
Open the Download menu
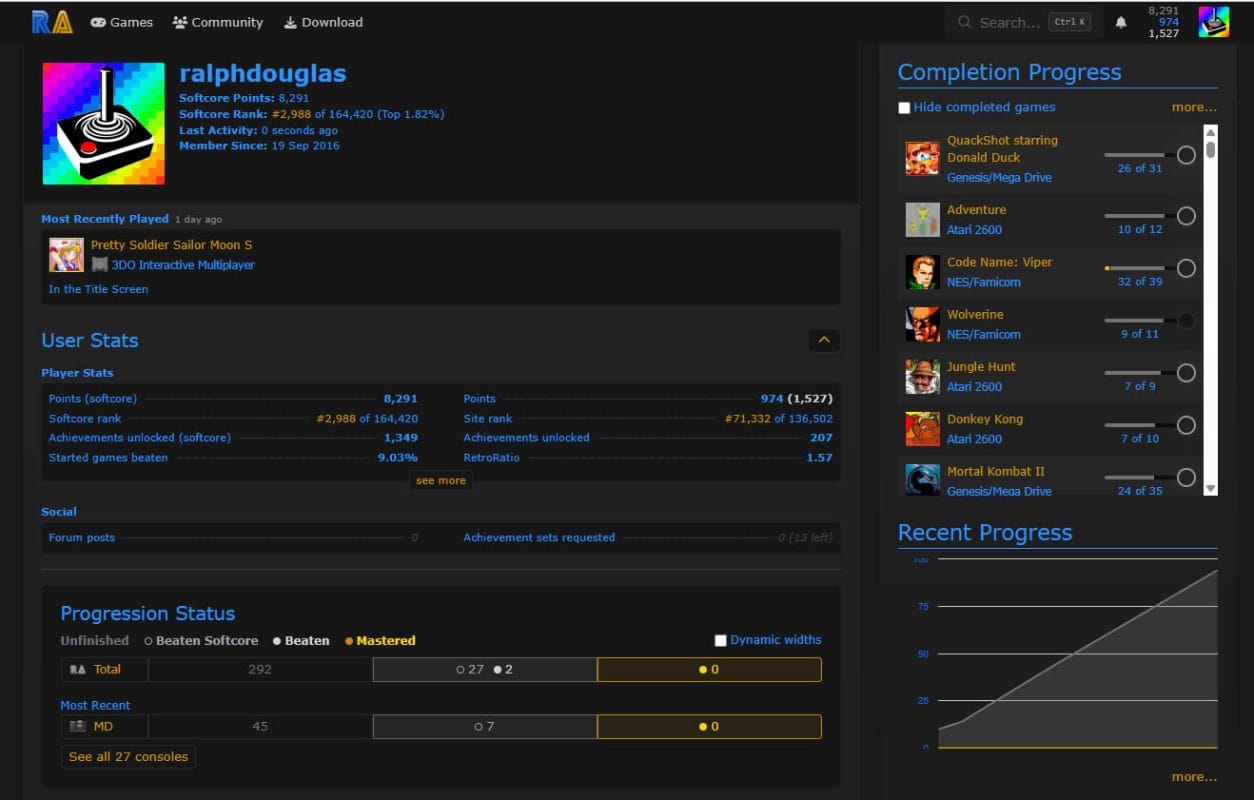(x=323, y=22)
